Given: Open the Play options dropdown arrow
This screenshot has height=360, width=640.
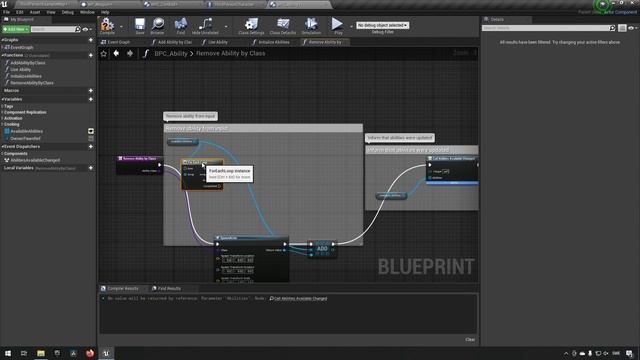Looking at the screenshot, I should [351, 27].
